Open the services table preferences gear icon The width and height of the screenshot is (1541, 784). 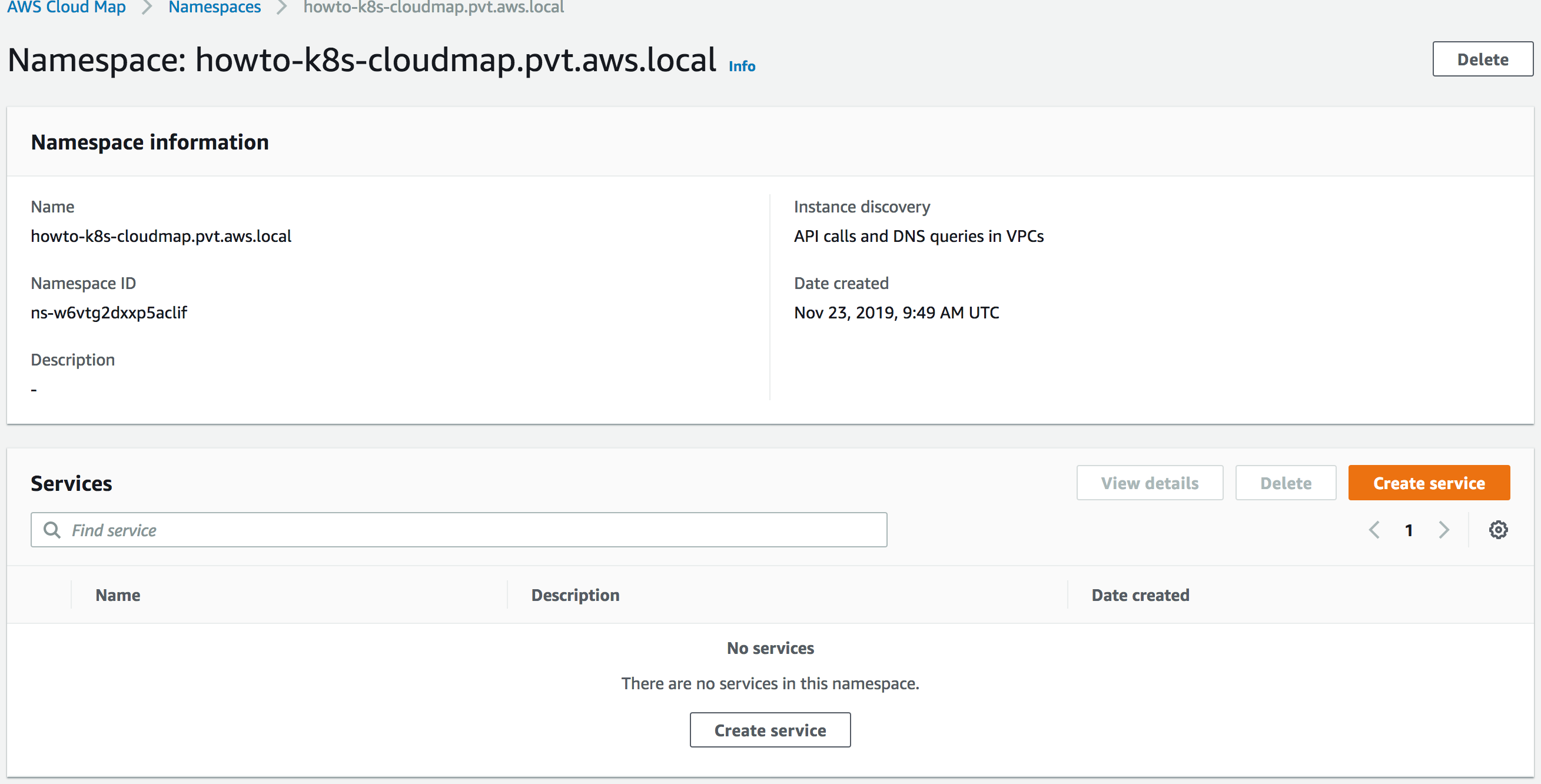pyautogui.click(x=1499, y=530)
